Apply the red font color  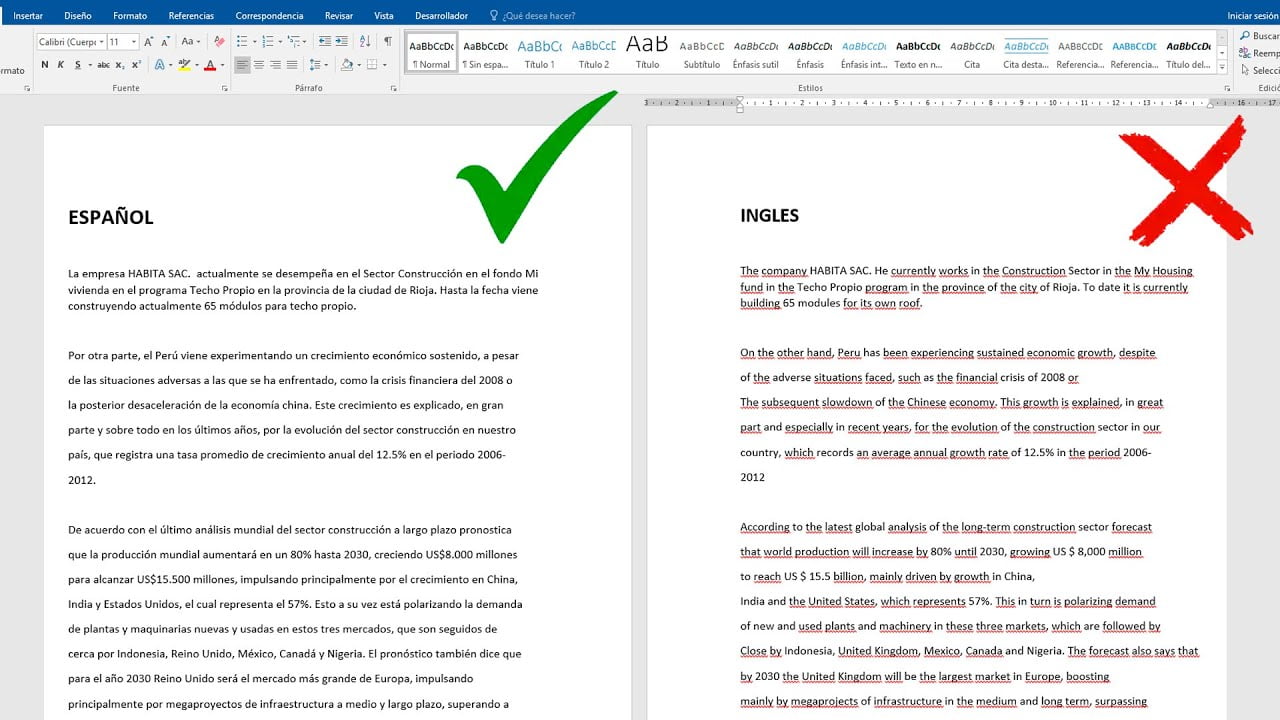pyautogui.click(x=209, y=65)
